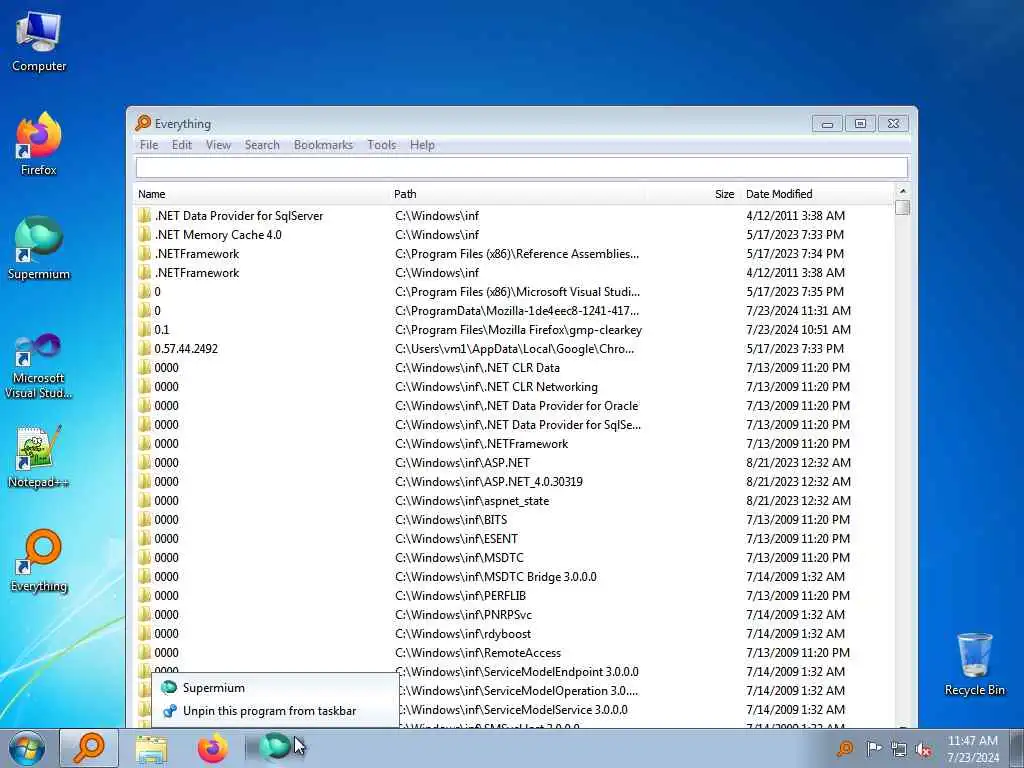Select the 0000 row in BITS
Viewport: 1024px width, 768px height.
coord(515,519)
